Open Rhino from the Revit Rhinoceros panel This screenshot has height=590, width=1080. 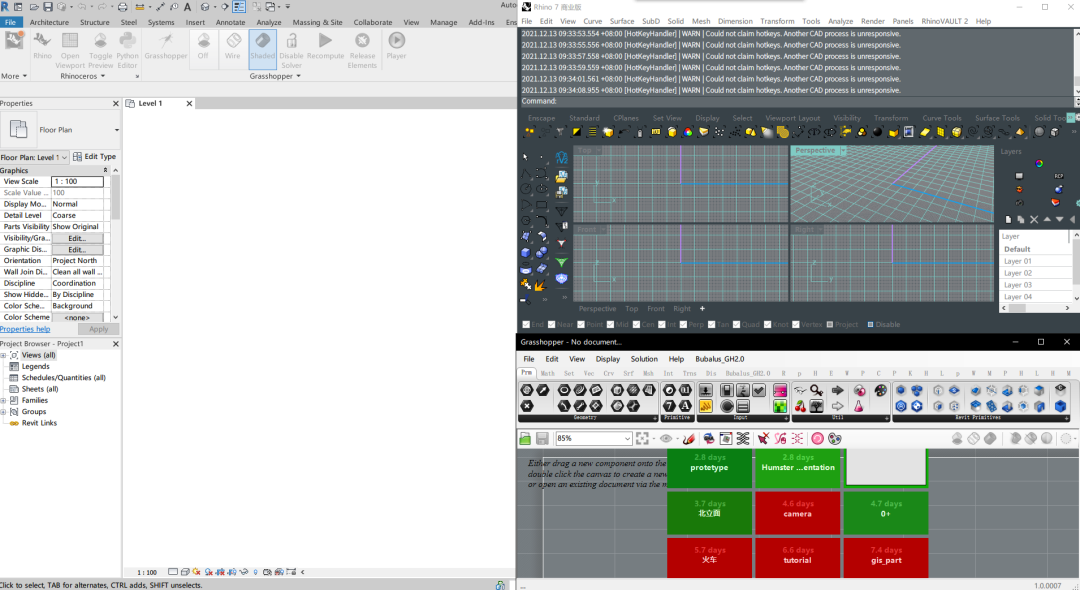[42, 48]
